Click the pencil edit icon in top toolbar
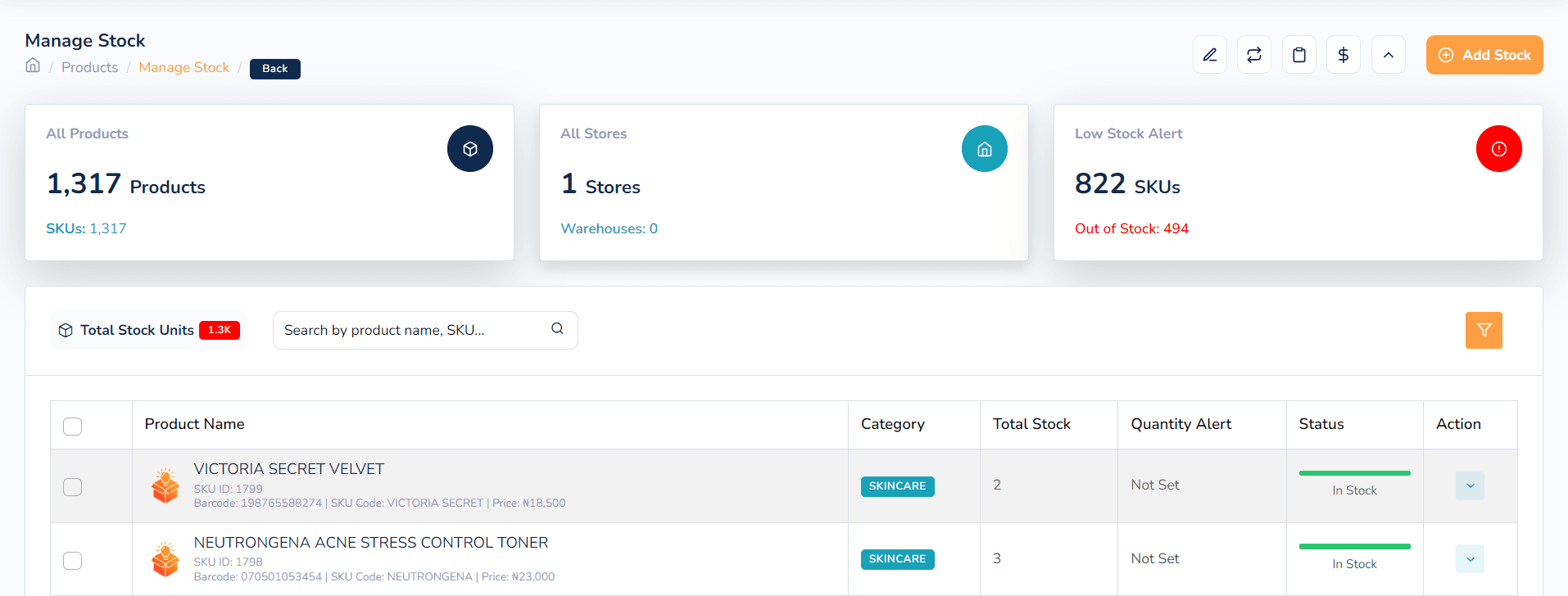The width and height of the screenshot is (1568, 596). [x=1209, y=55]
